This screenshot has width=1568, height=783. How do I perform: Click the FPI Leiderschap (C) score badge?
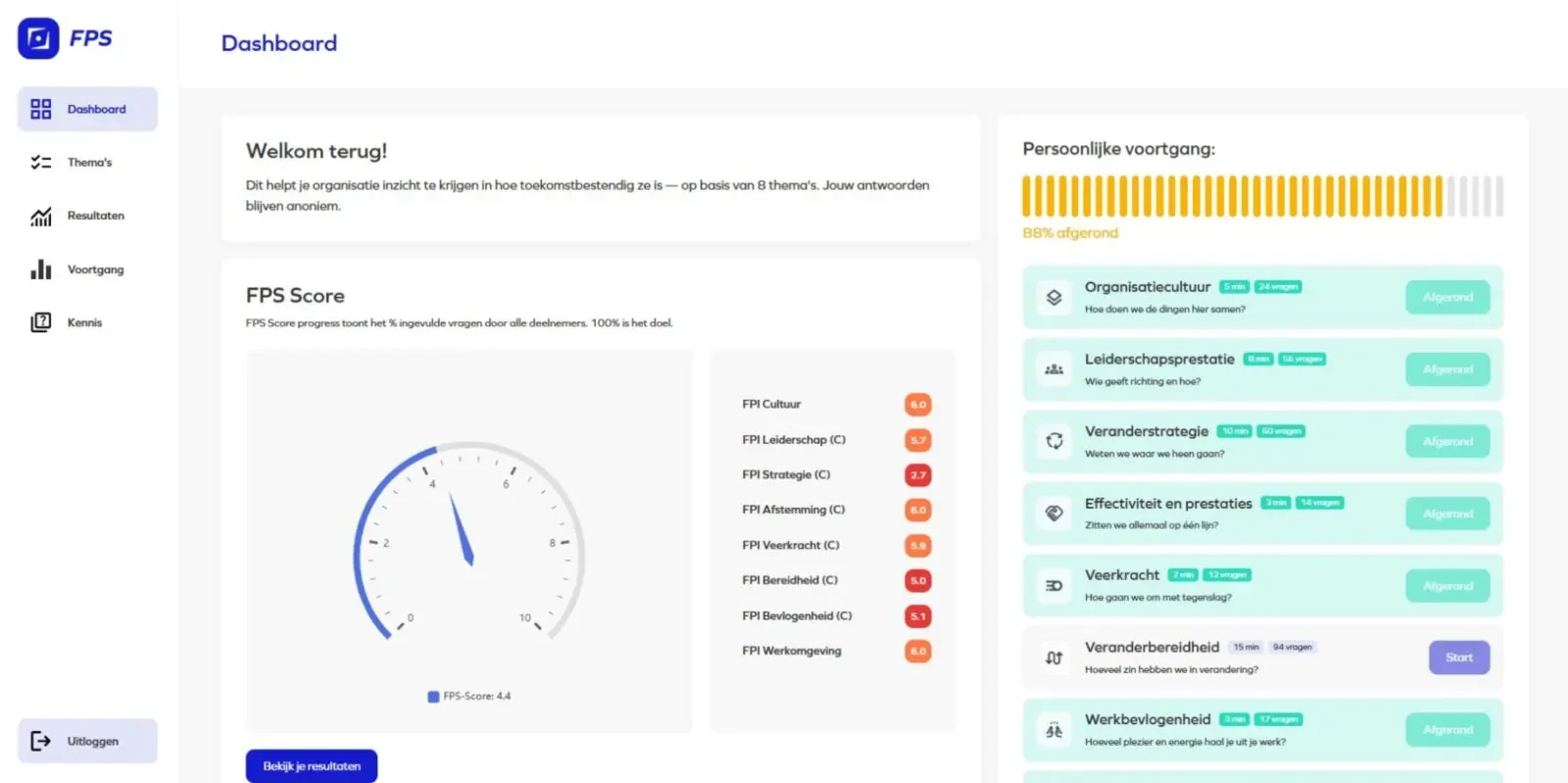tap(917, 440)
